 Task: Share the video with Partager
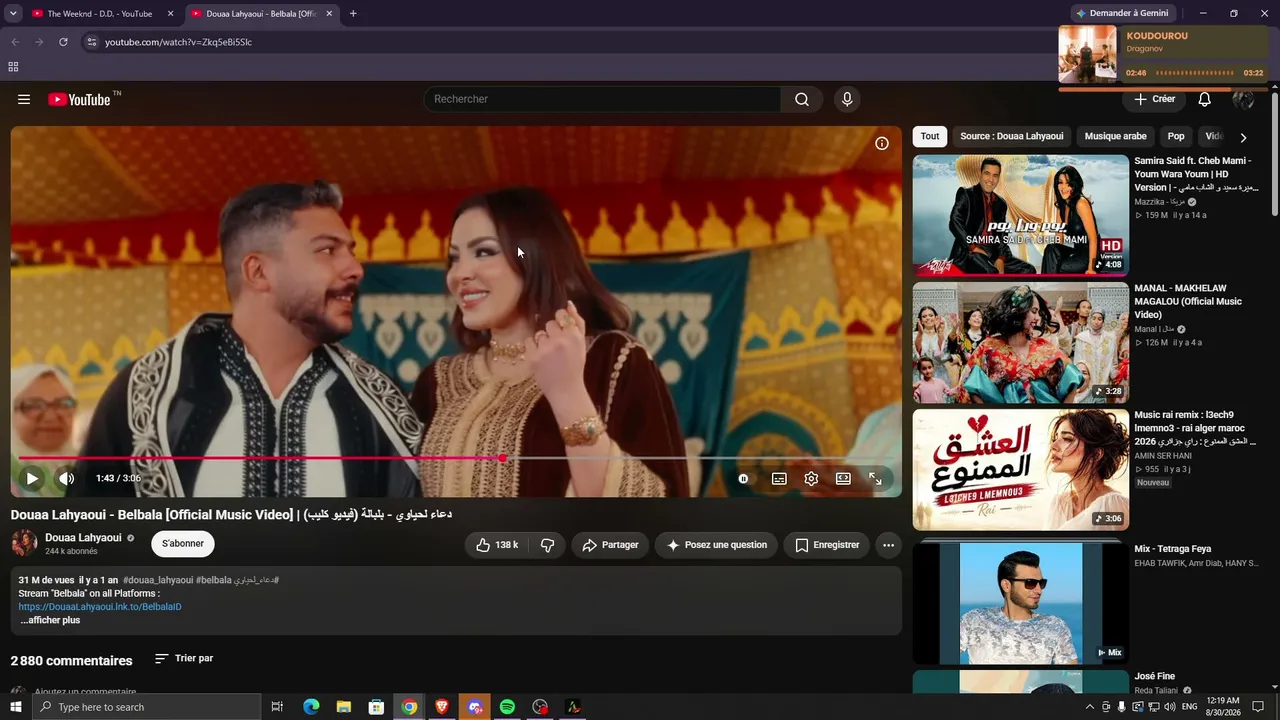click(610, 545)
